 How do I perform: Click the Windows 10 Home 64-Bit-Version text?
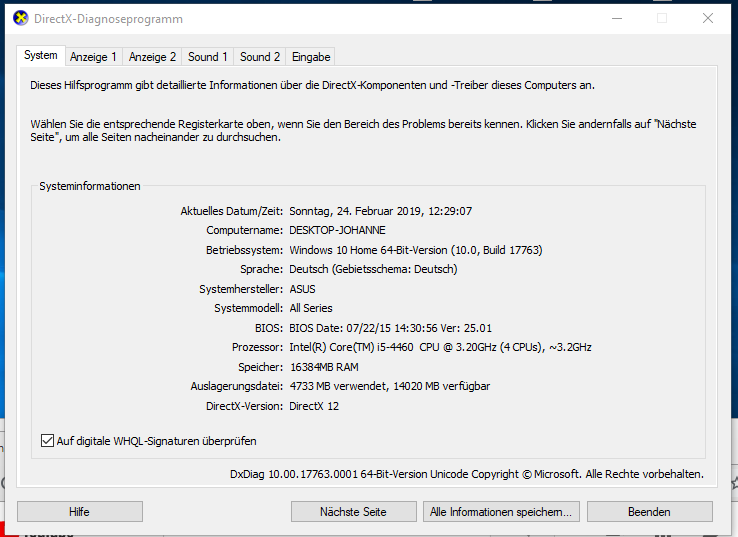[x=416, y=250]
